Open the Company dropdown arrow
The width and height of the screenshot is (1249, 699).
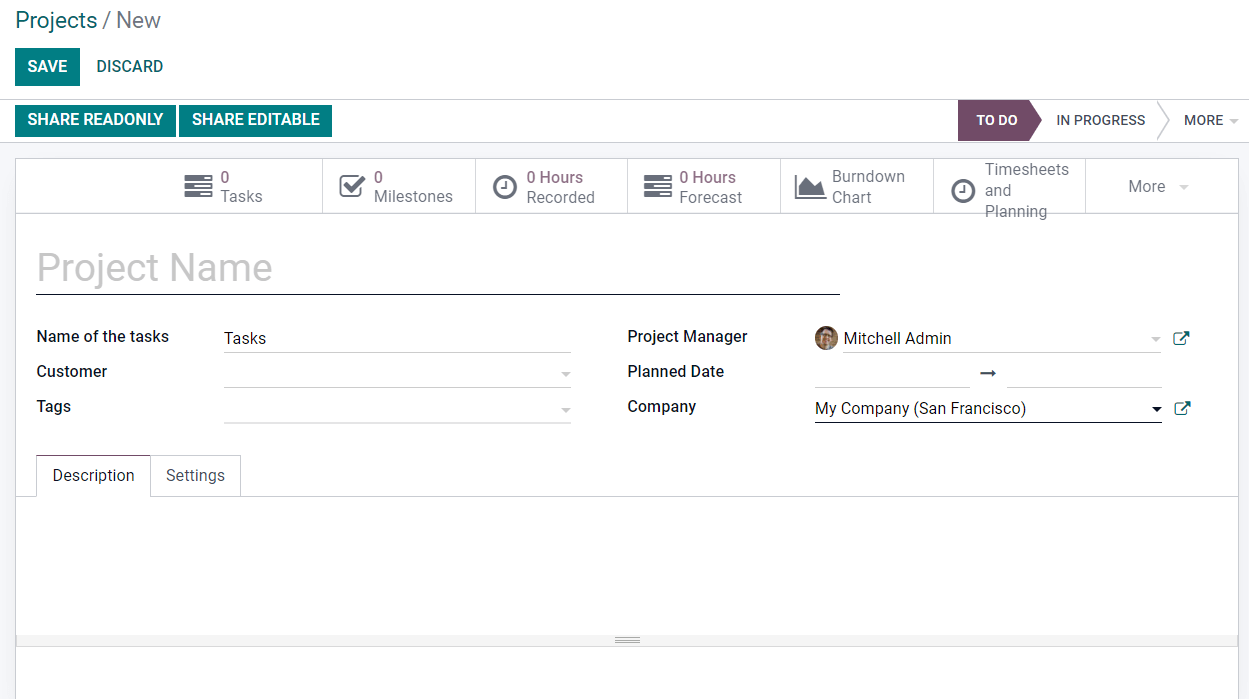click(1156, 409)
